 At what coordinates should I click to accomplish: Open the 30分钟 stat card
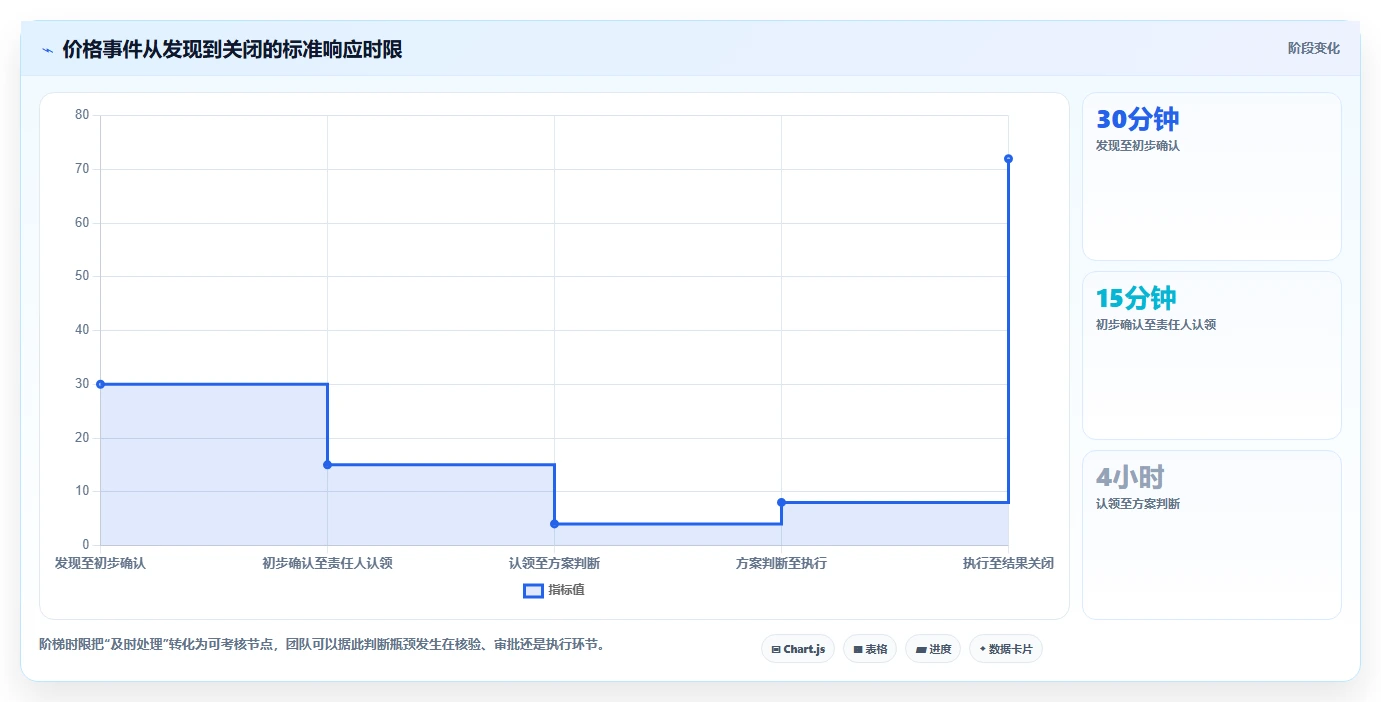click(1211, 177)
